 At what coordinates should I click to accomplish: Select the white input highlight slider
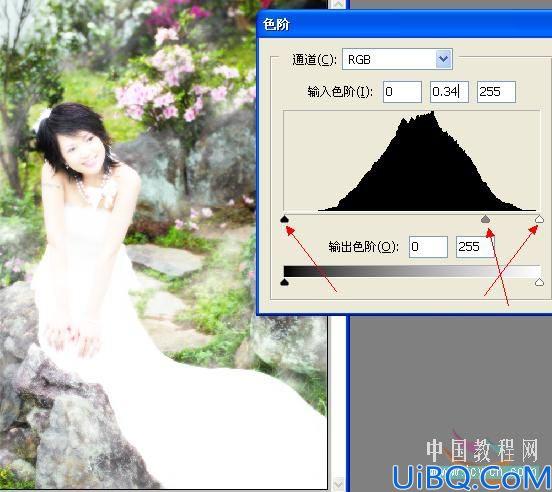pos(539,219)
